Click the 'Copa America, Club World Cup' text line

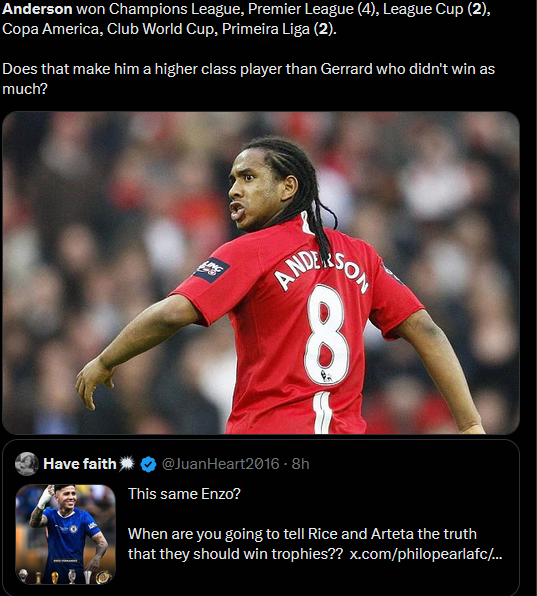click(169, 29)
